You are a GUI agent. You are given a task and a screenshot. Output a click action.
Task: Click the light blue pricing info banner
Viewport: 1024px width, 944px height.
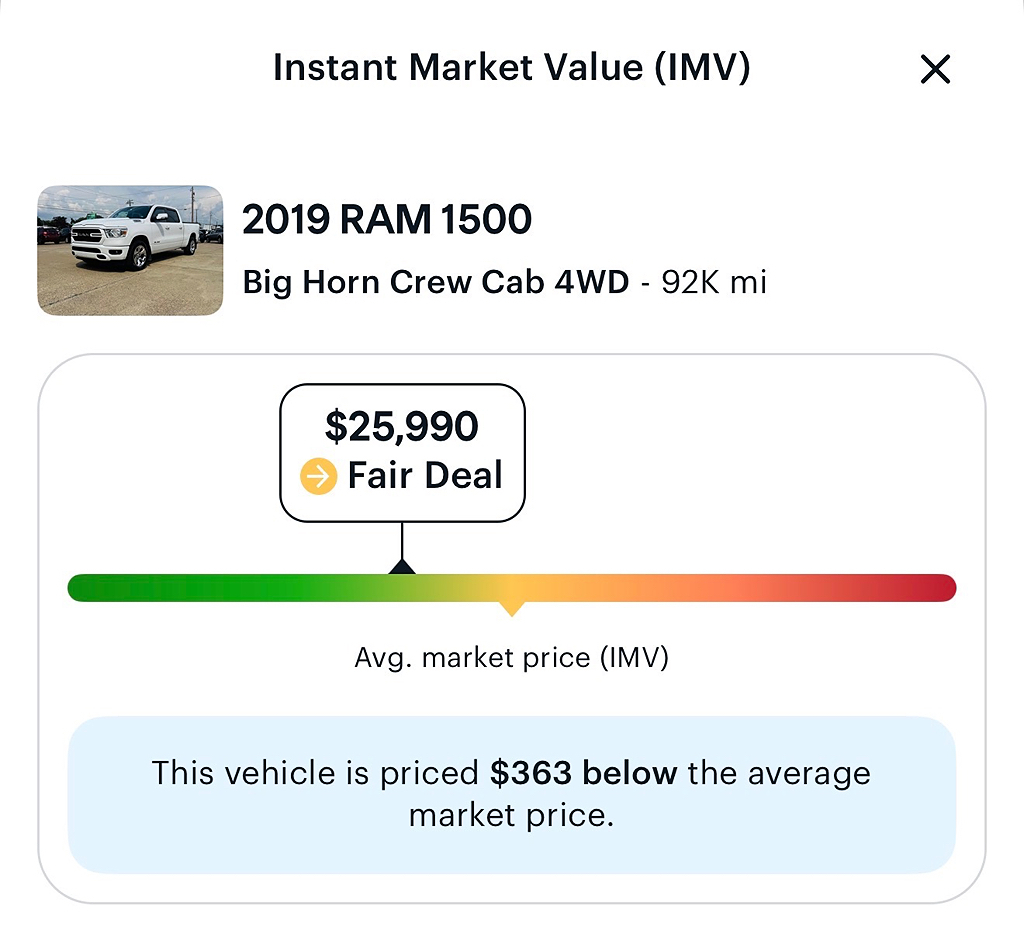(512, 795)
